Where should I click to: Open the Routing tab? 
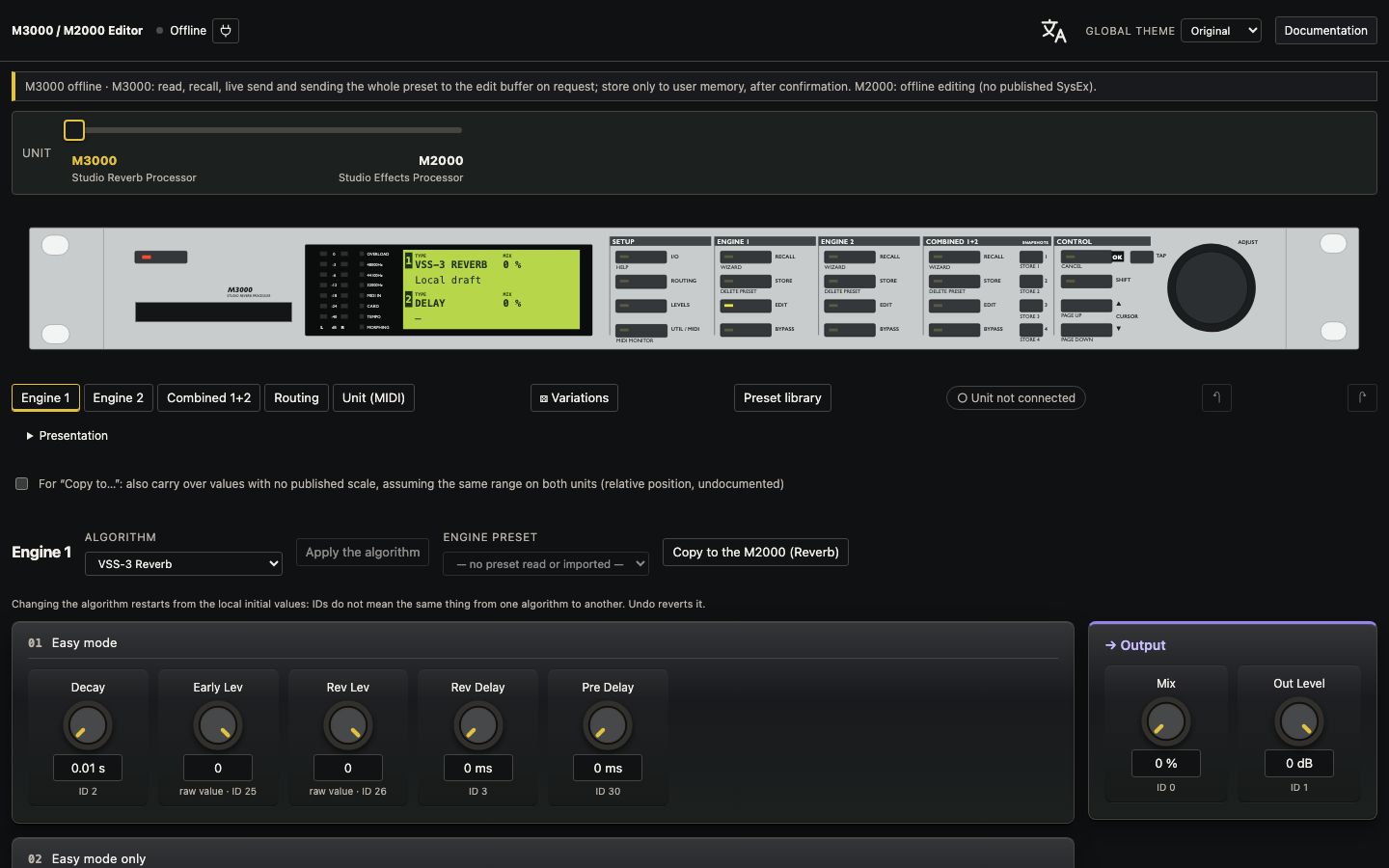296,397
